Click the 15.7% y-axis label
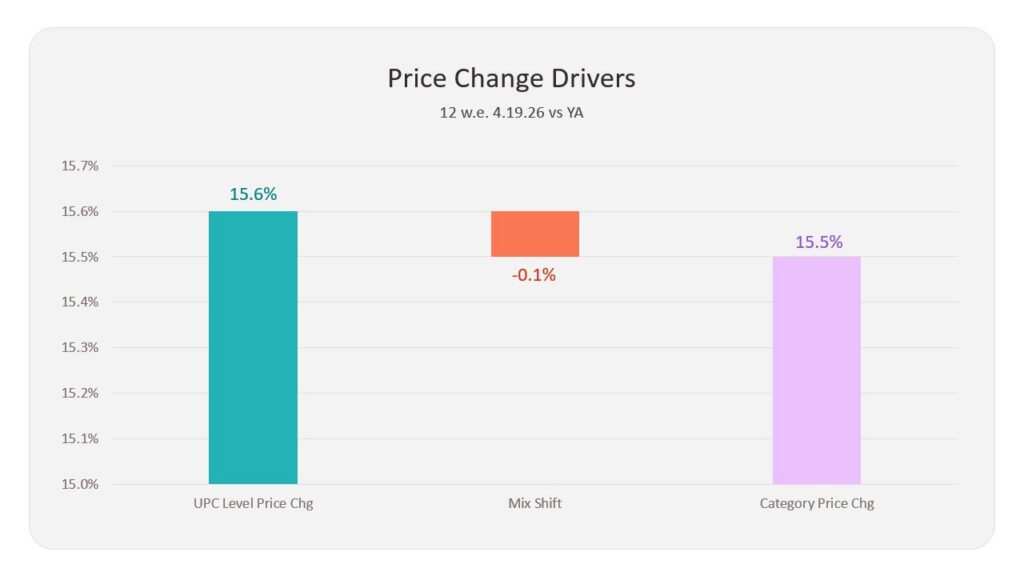This screenshot has height=576, width=1024. pyautogui.click(x=80, y=166)
